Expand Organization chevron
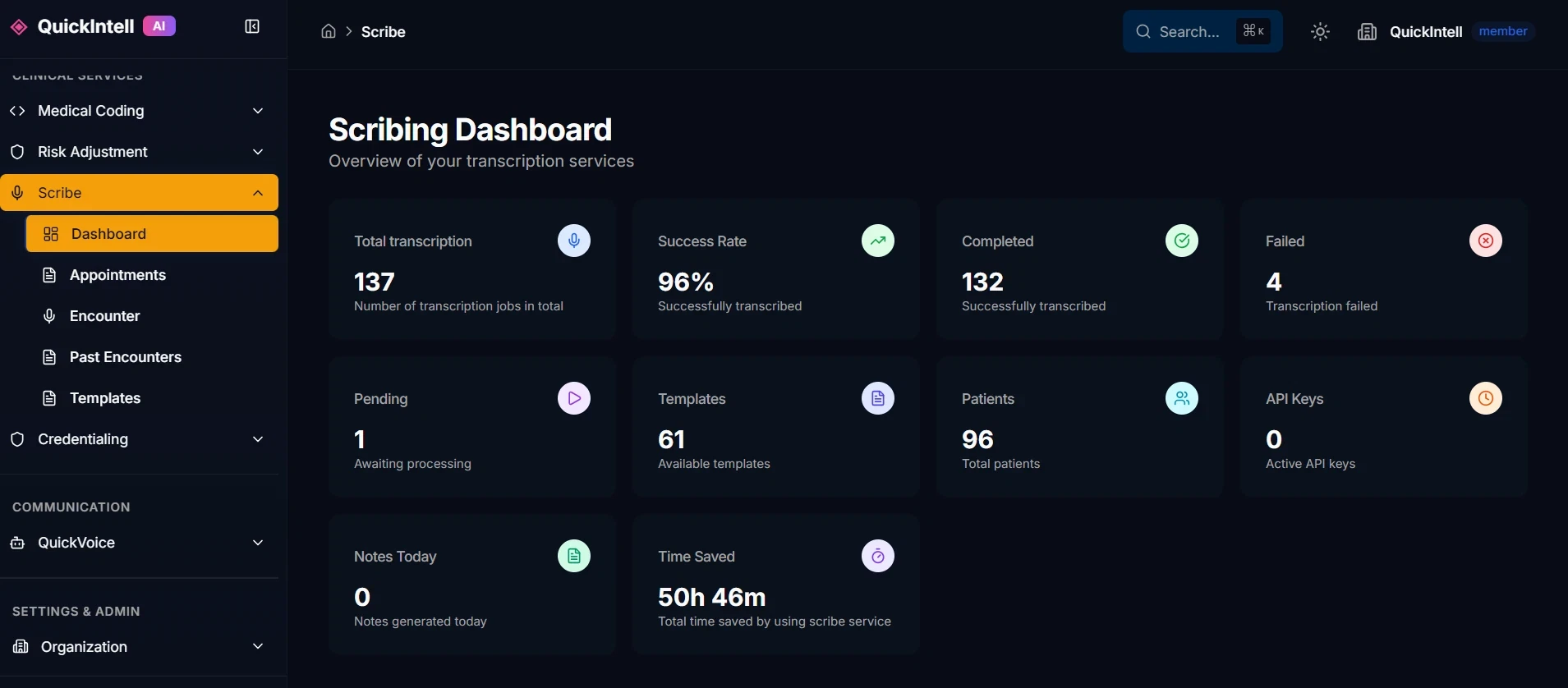The width and height of the screenshot is (1568, 688). (x=258, y=647)
